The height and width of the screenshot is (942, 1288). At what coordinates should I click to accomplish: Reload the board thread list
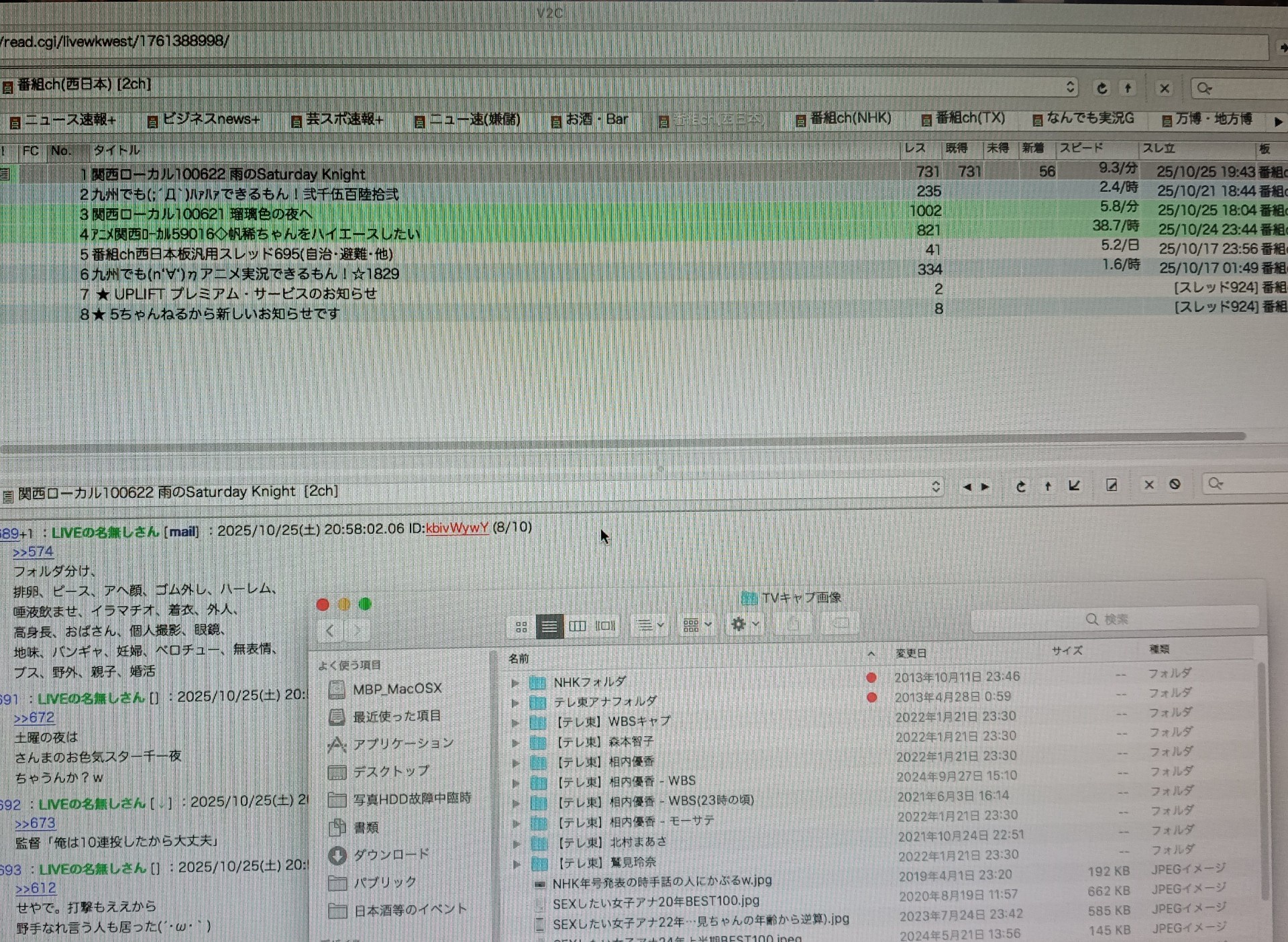(x=1102, y=88)
